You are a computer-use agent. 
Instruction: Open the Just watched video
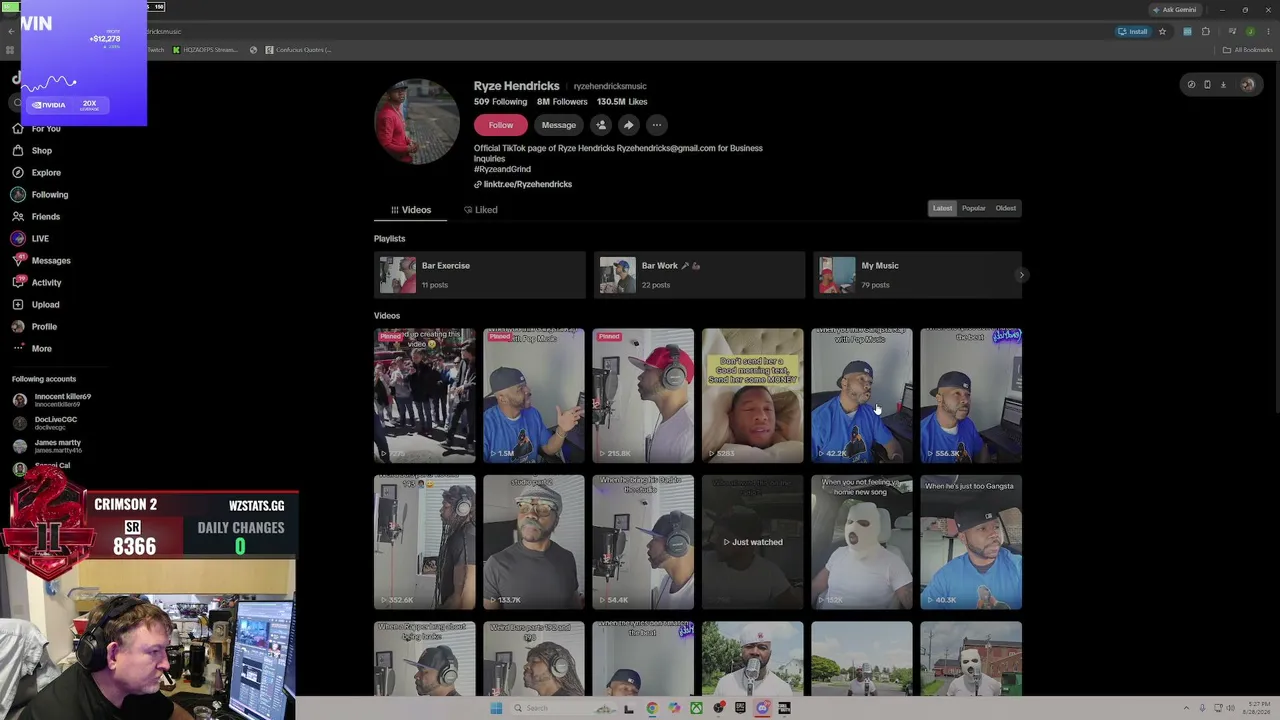[752, 542]
